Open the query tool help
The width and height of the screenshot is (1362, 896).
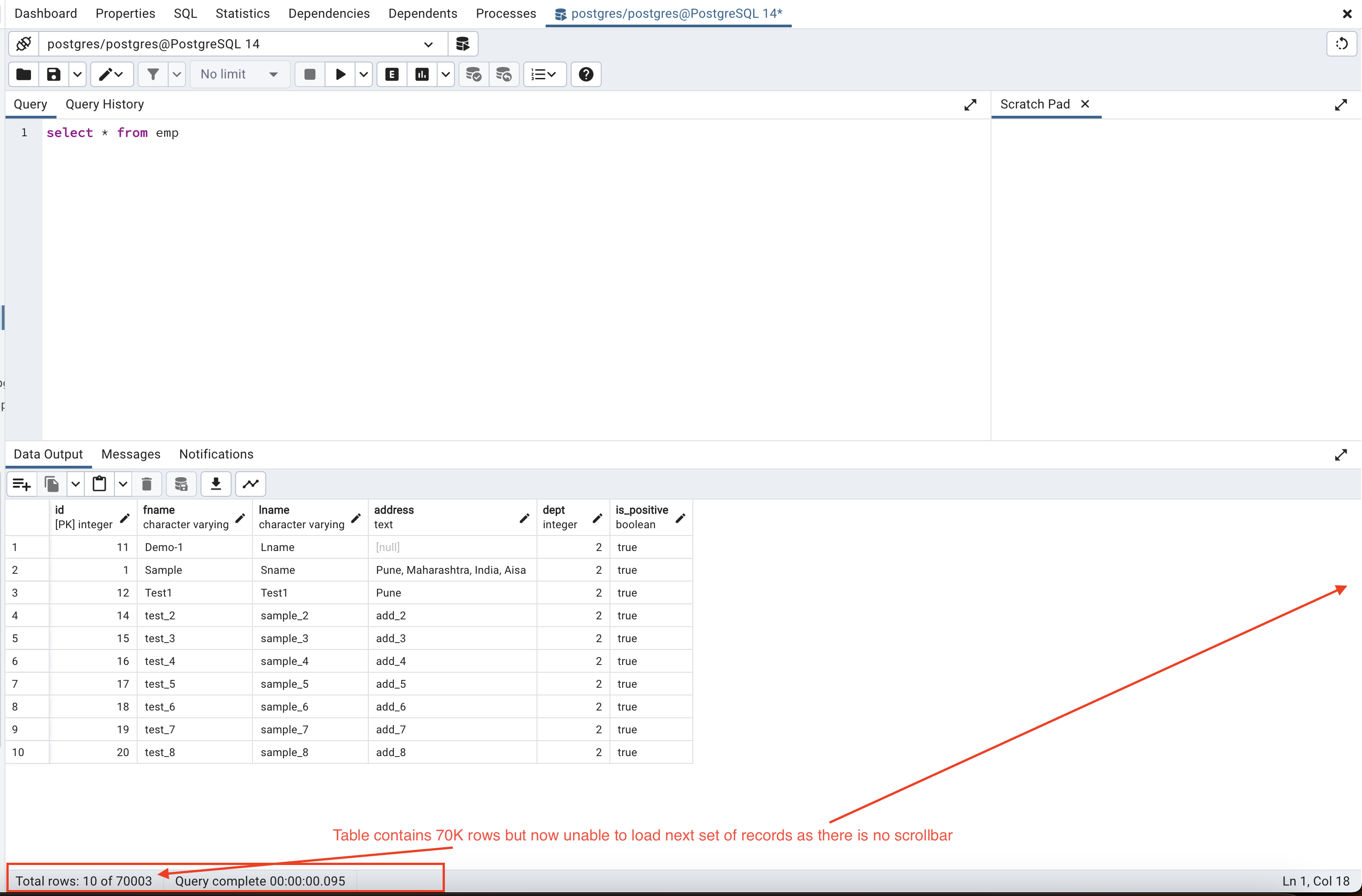pos(585,74)
